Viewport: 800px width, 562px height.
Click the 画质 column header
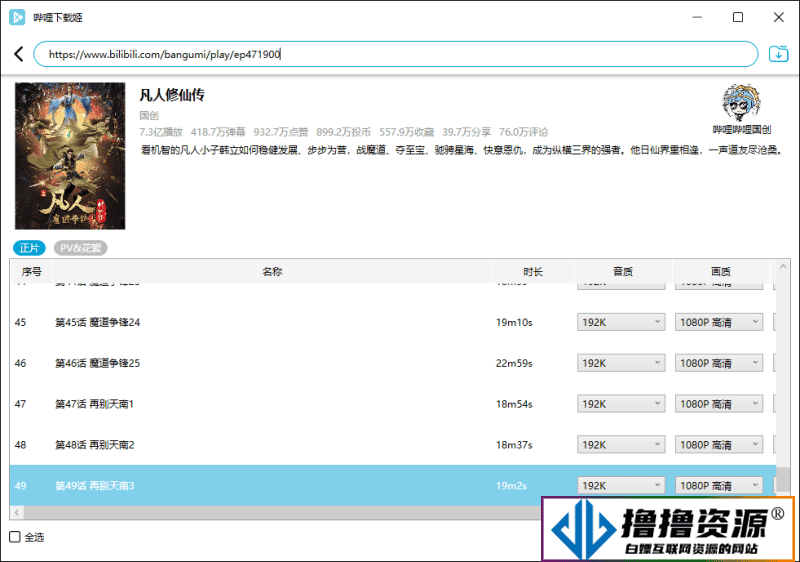[721, 271]
